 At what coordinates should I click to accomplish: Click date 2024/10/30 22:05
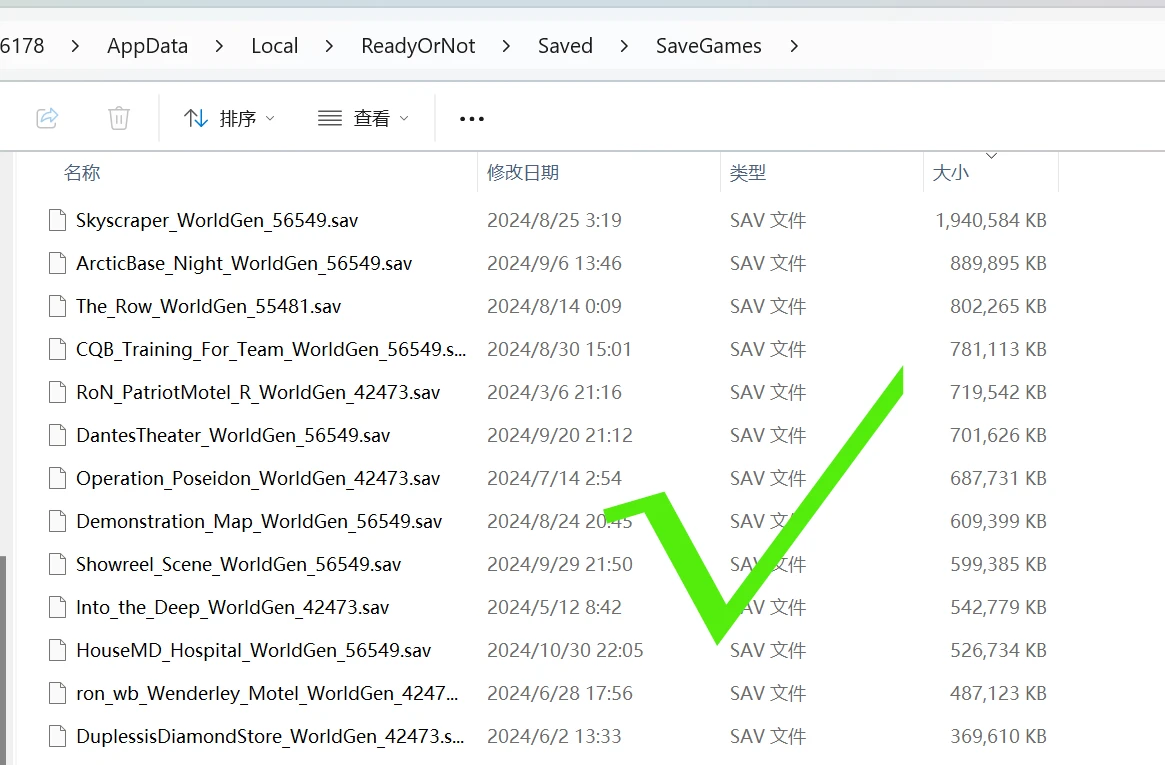coord(565,651)
